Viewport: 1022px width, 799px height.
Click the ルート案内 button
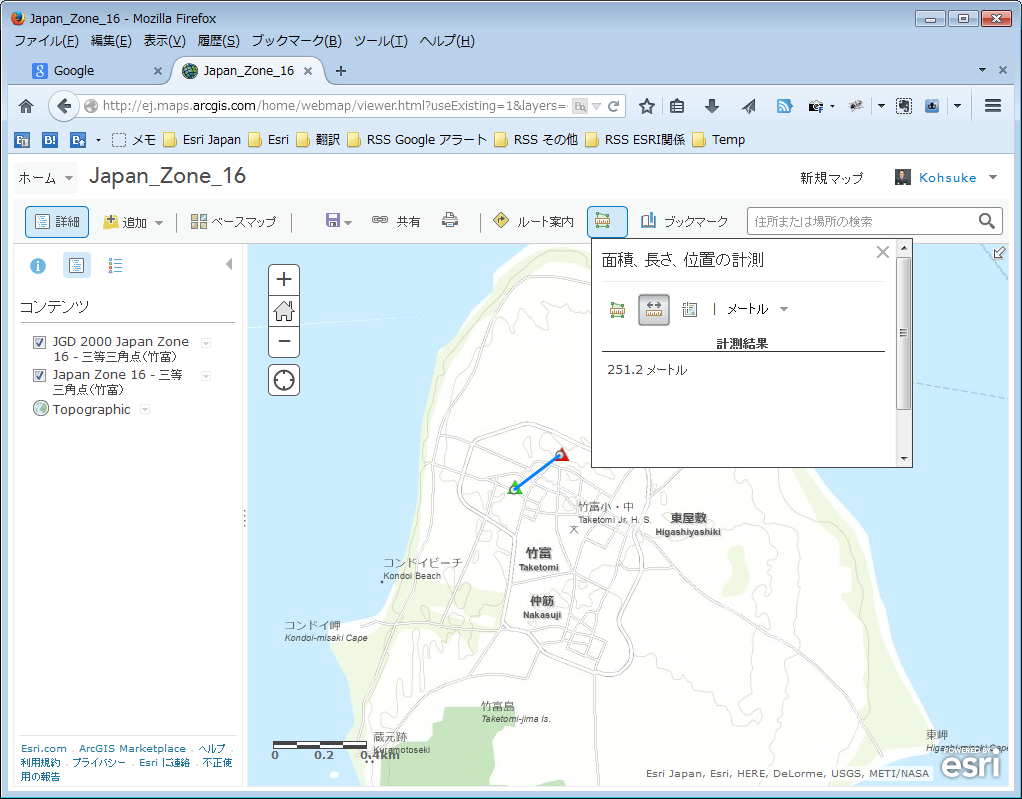(534, 222)
